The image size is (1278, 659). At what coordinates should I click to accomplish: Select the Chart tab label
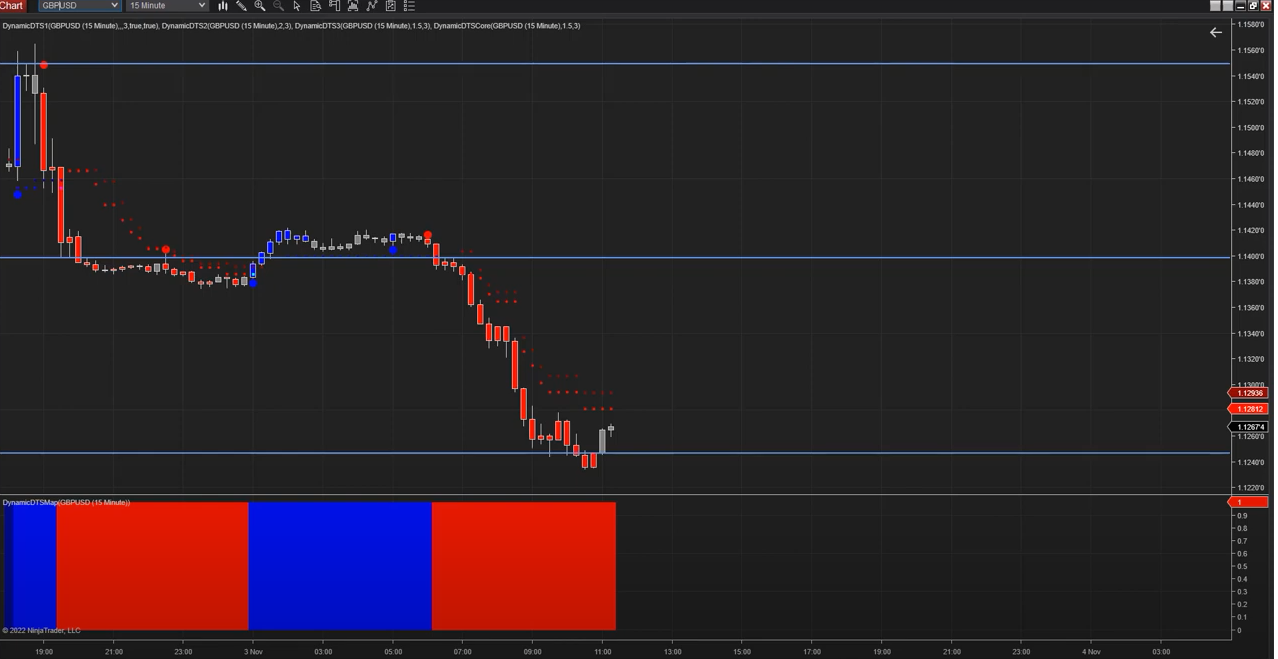12,6
